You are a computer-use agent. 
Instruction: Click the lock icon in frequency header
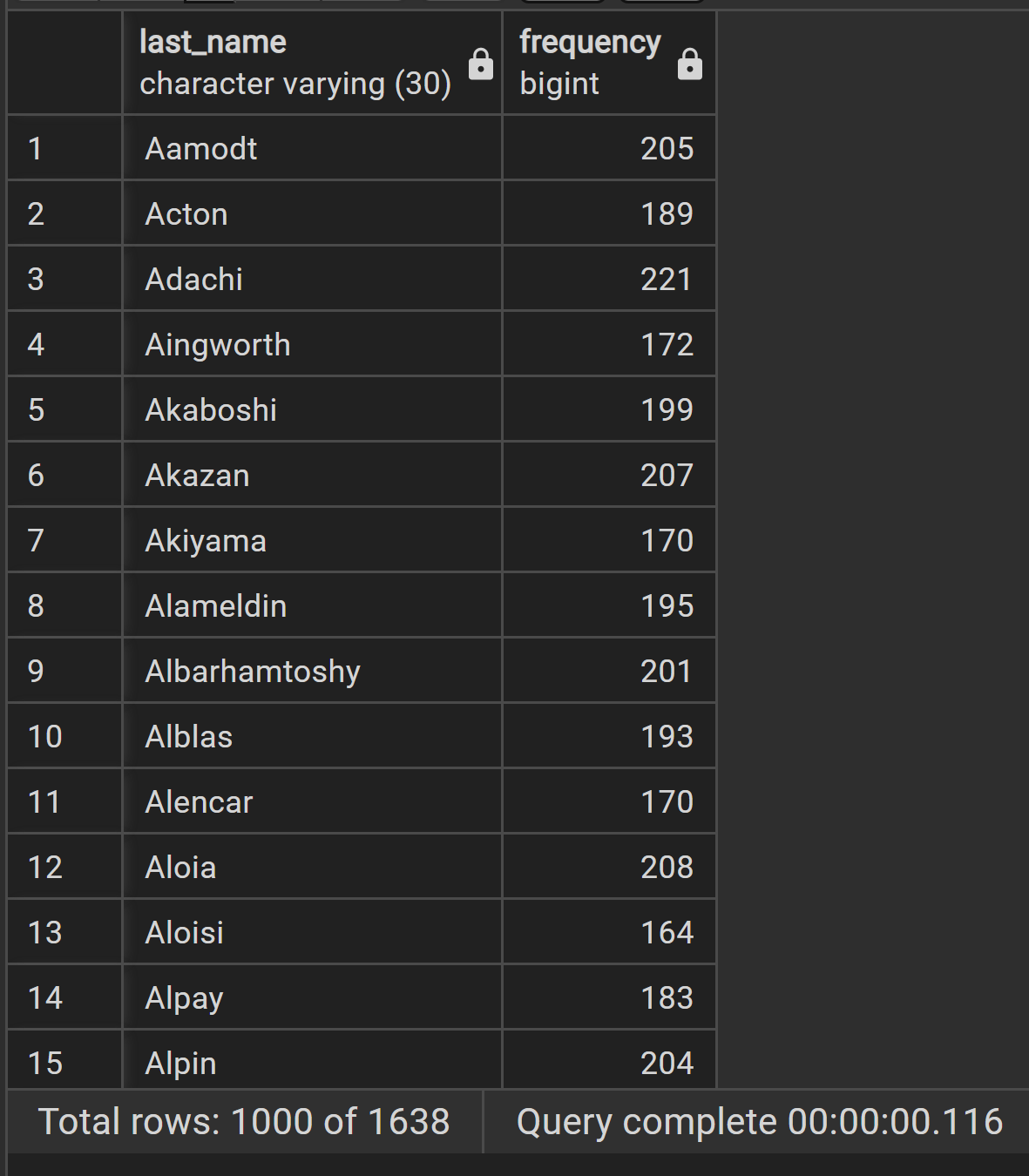(x=690, y=64)
